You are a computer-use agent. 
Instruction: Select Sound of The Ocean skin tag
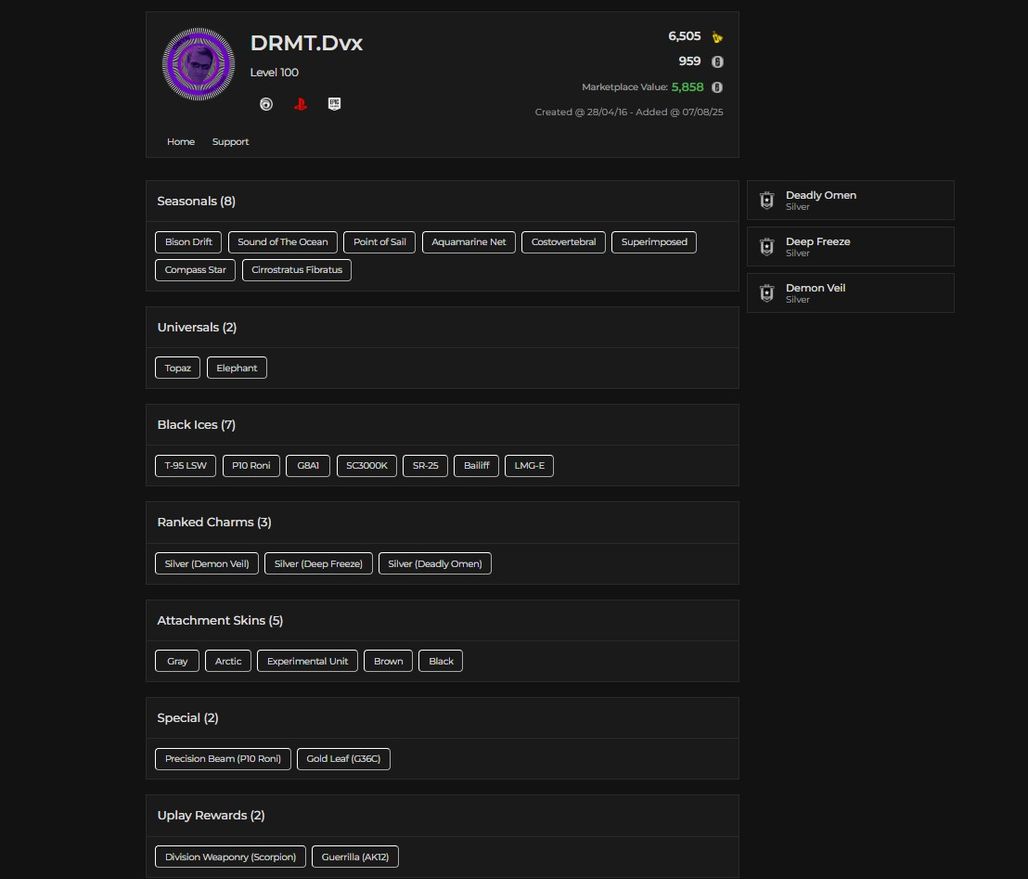tap(283, 242)
